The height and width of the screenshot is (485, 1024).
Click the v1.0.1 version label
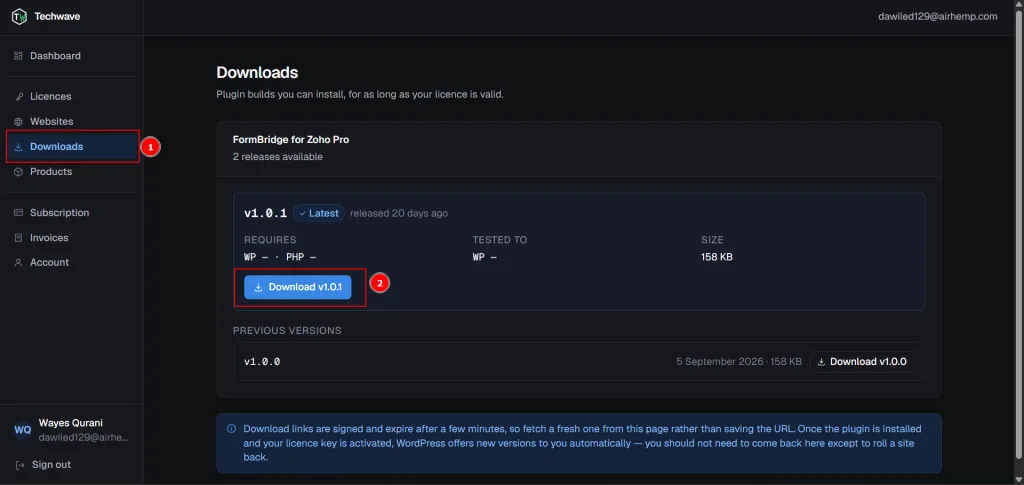coord(266,213)
